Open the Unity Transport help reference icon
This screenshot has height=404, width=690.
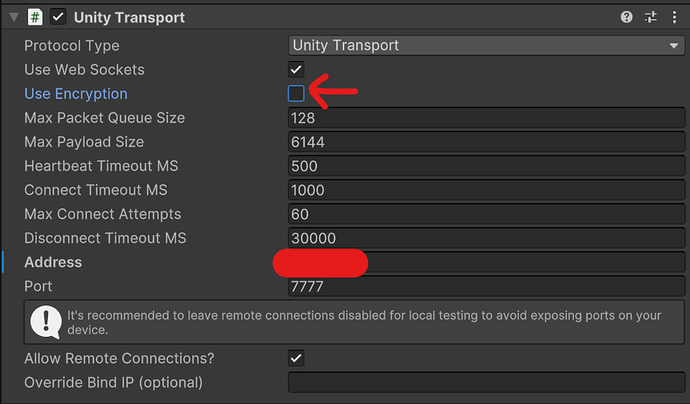coord(626,17)
